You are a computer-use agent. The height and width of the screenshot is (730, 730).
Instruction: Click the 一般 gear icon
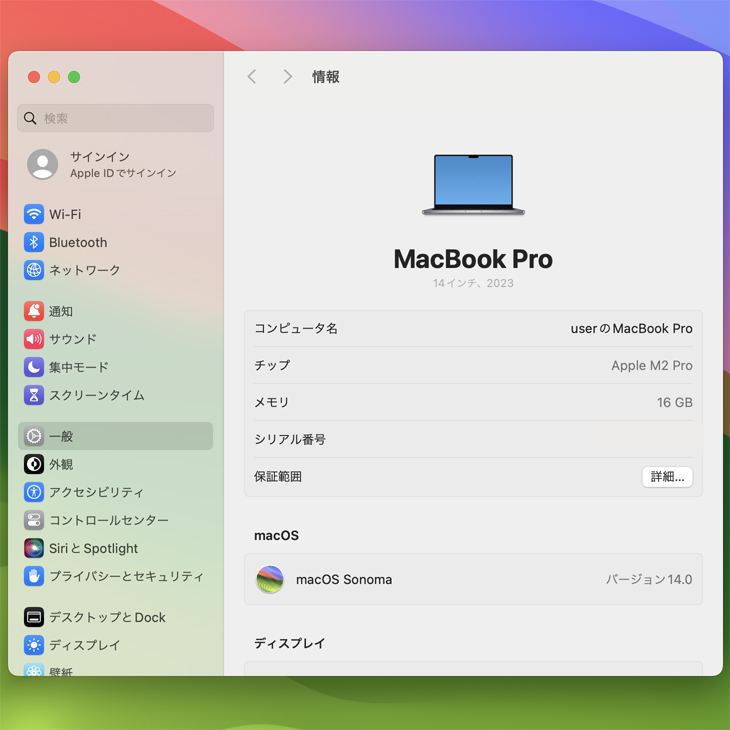[x=34, y=436]
